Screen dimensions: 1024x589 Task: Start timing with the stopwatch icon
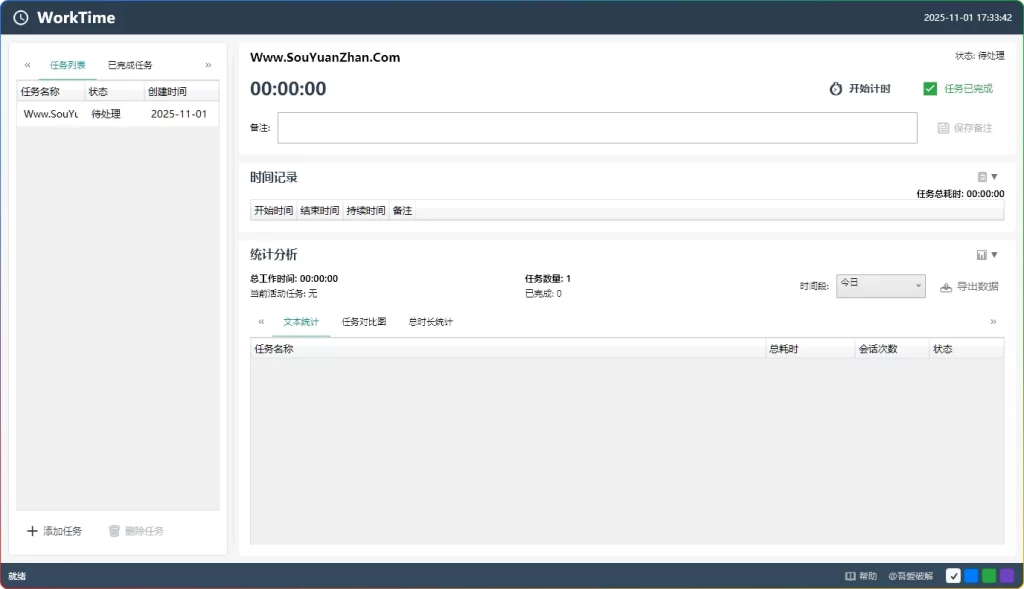836,88
